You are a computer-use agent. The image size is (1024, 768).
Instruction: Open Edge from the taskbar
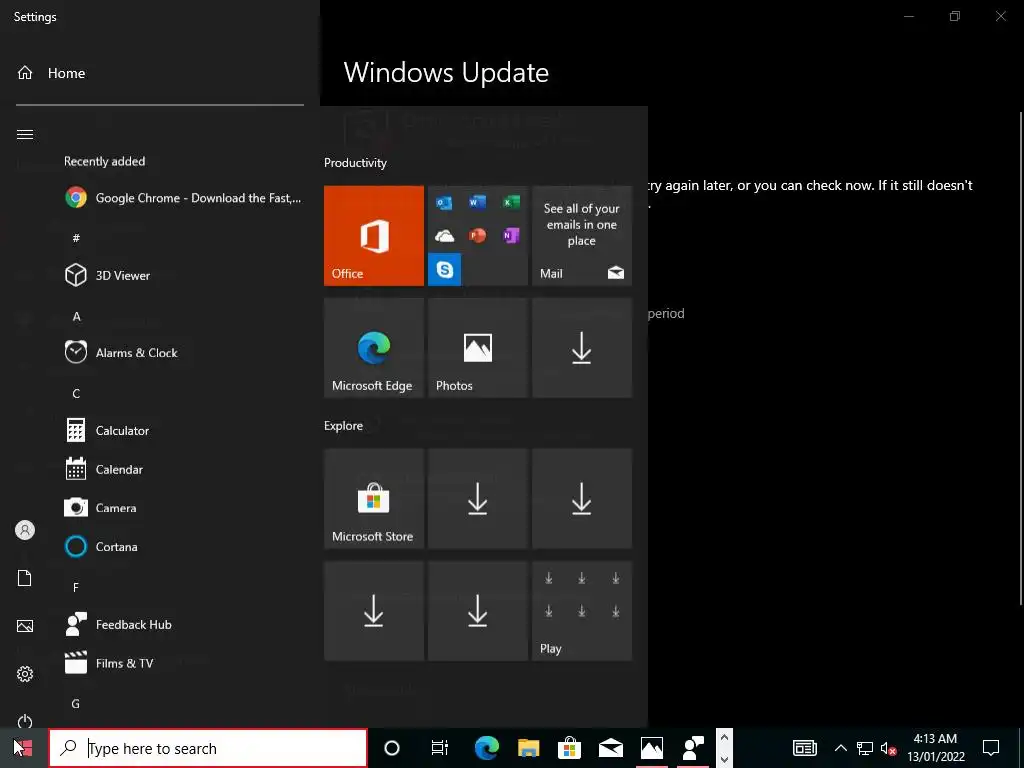(x=487, y=748)
